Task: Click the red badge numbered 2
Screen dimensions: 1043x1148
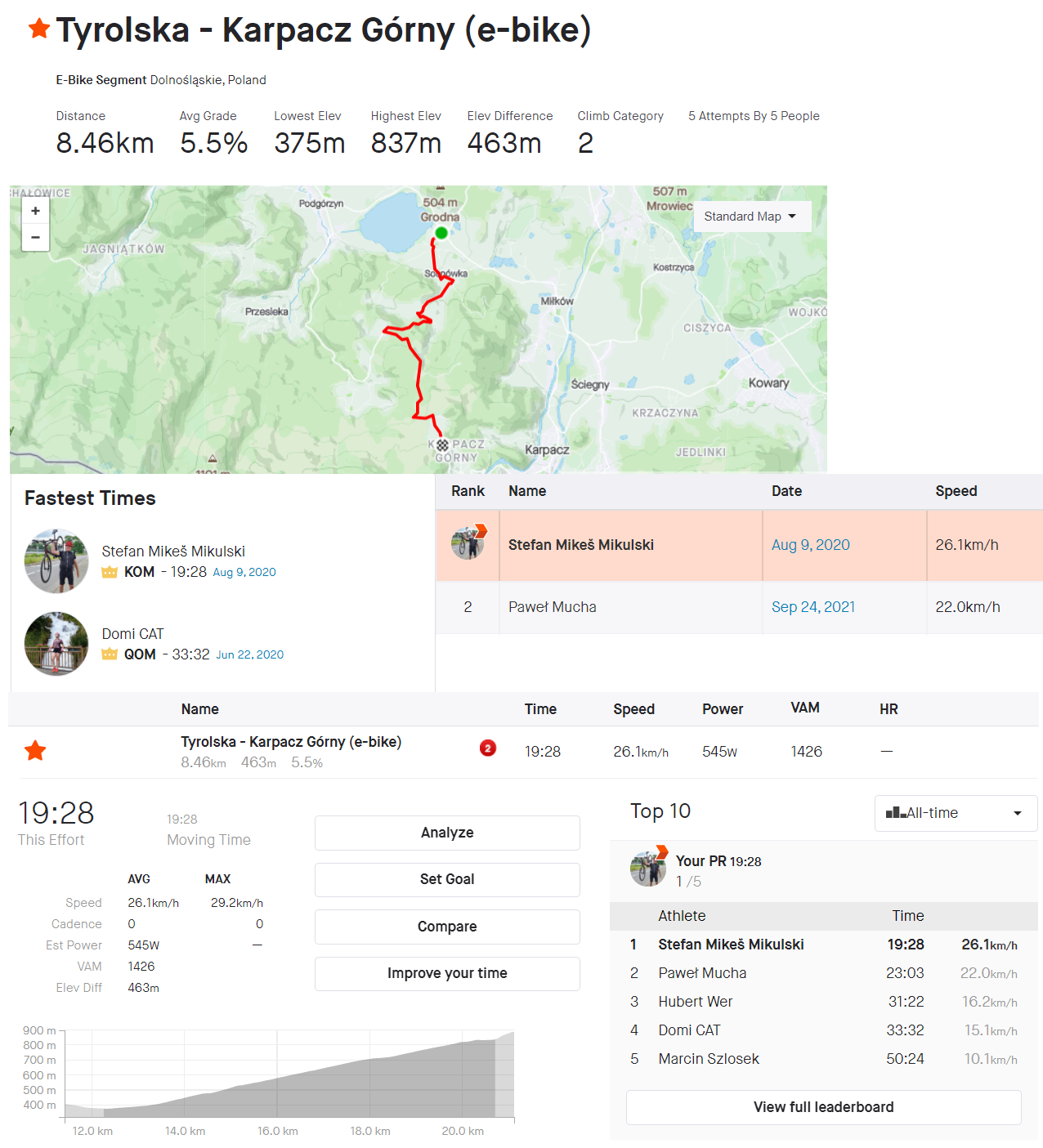Action: click(488, 748)
